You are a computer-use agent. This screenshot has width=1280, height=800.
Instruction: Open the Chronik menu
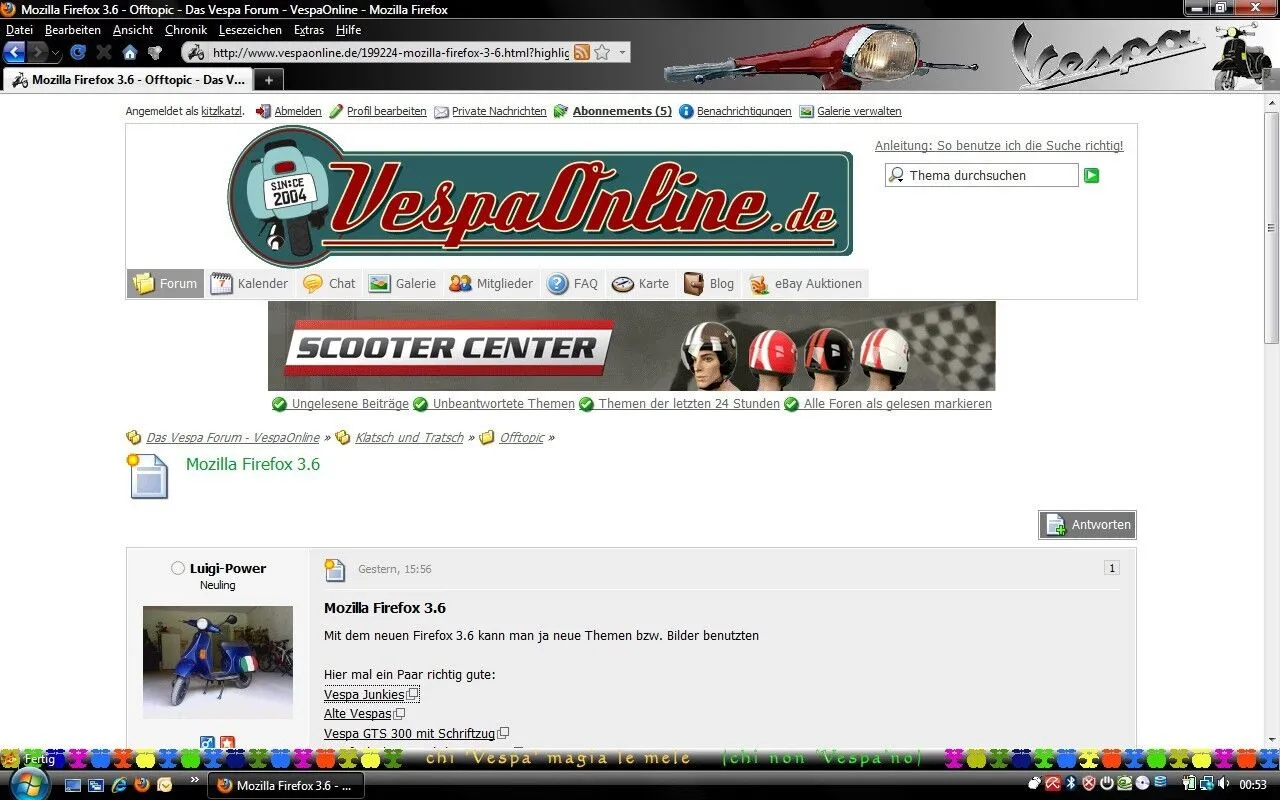point(186,30)
